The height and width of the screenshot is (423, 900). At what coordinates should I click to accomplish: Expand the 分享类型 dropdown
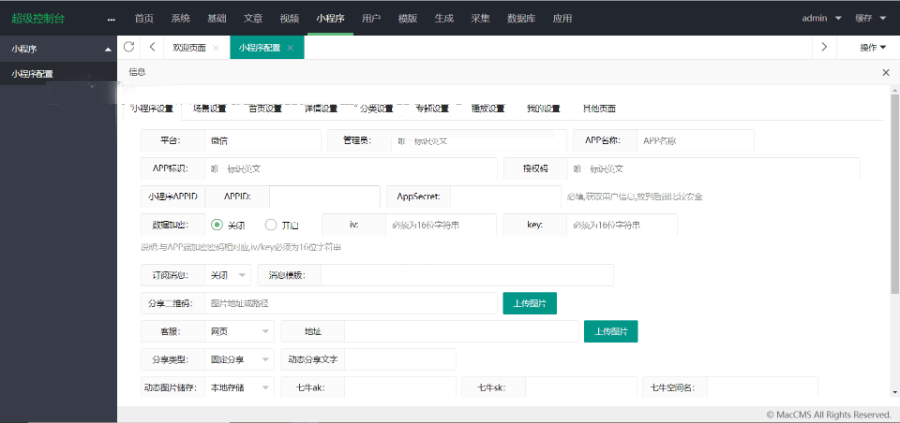[x=239, y=359]
